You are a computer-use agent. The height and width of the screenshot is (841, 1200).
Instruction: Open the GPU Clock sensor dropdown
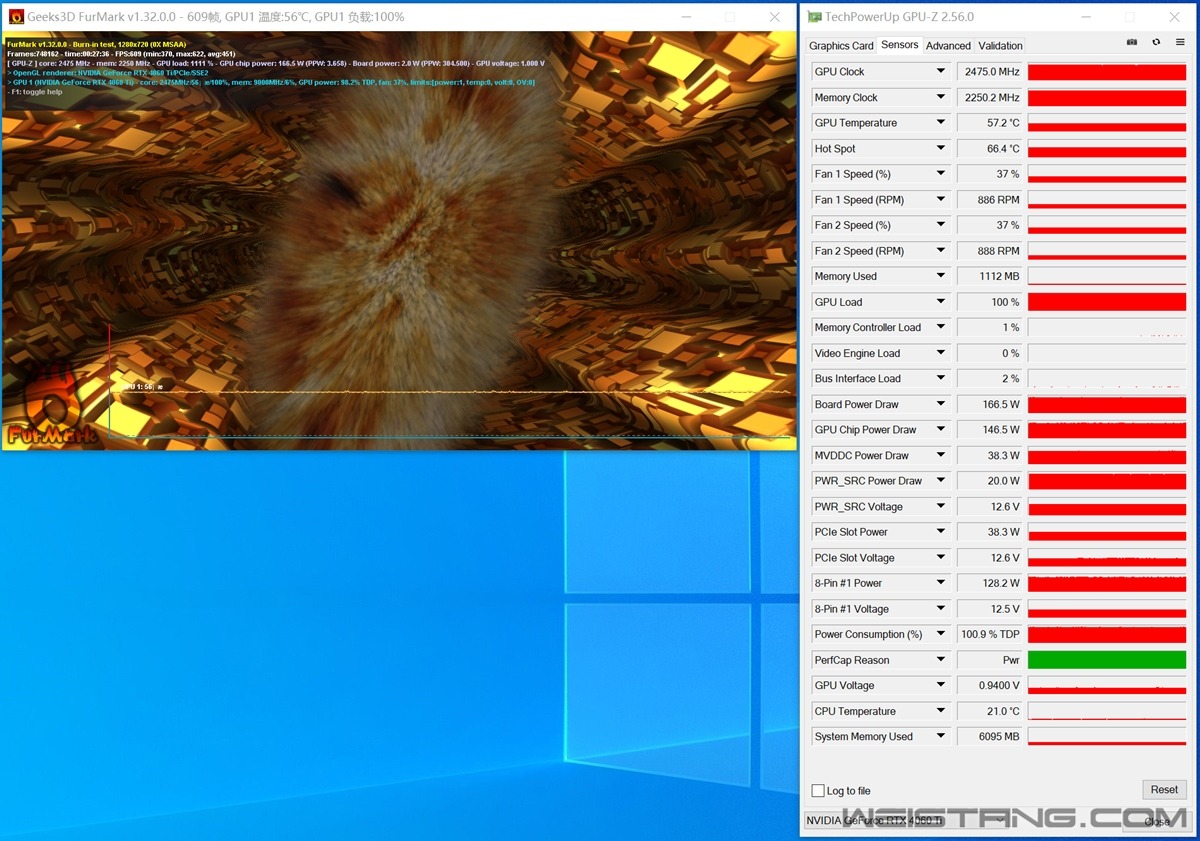click(941, 72)
